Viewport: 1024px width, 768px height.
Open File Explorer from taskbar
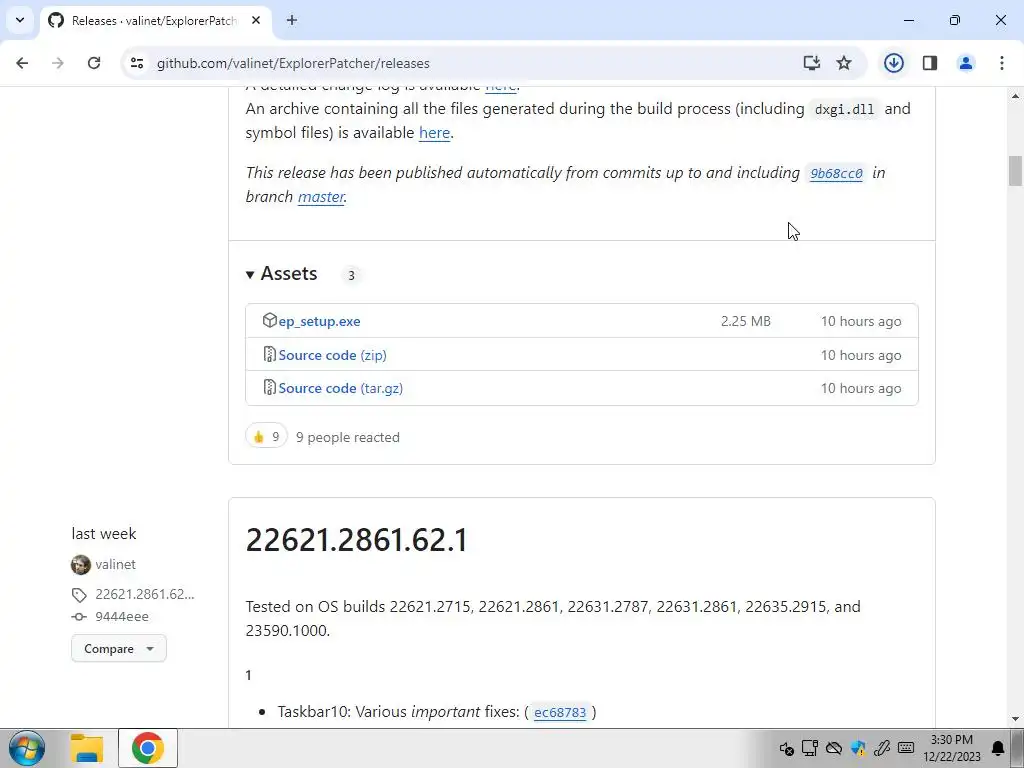(87, 748)
